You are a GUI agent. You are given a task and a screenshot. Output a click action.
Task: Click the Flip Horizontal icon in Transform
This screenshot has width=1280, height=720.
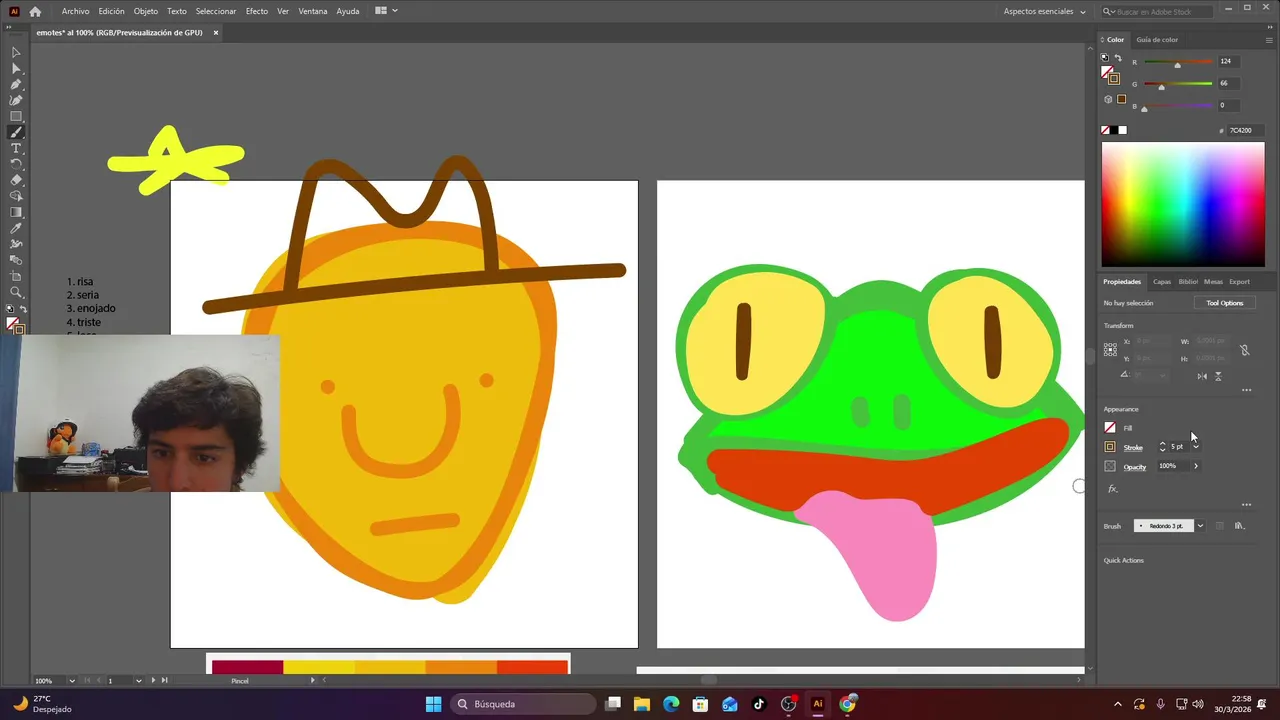1202,376
